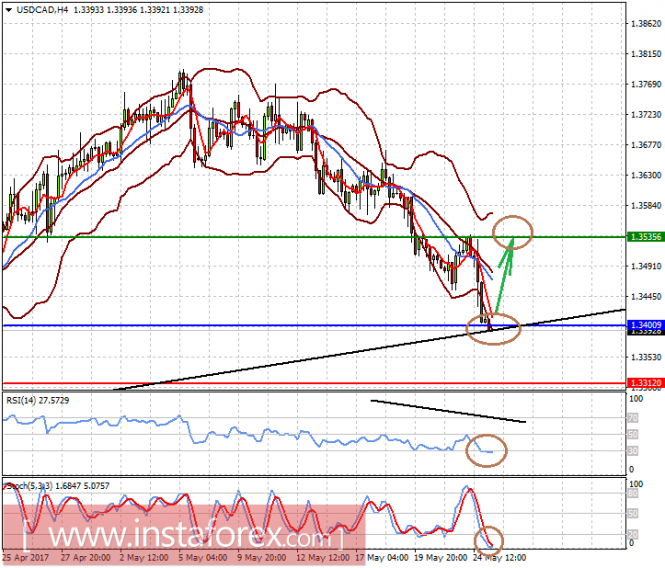665x568 pixels.
Task: Select the USDCAD,H4 chart title text
Action: click(42, 9)
